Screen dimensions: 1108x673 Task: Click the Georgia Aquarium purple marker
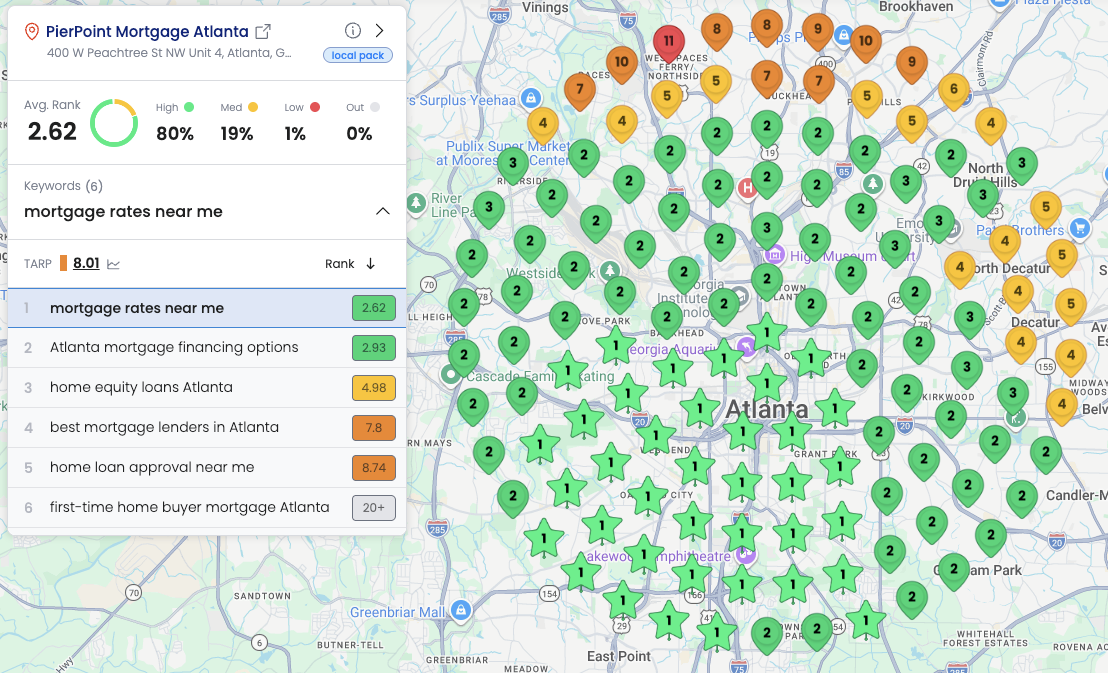(x=745, y=346)
